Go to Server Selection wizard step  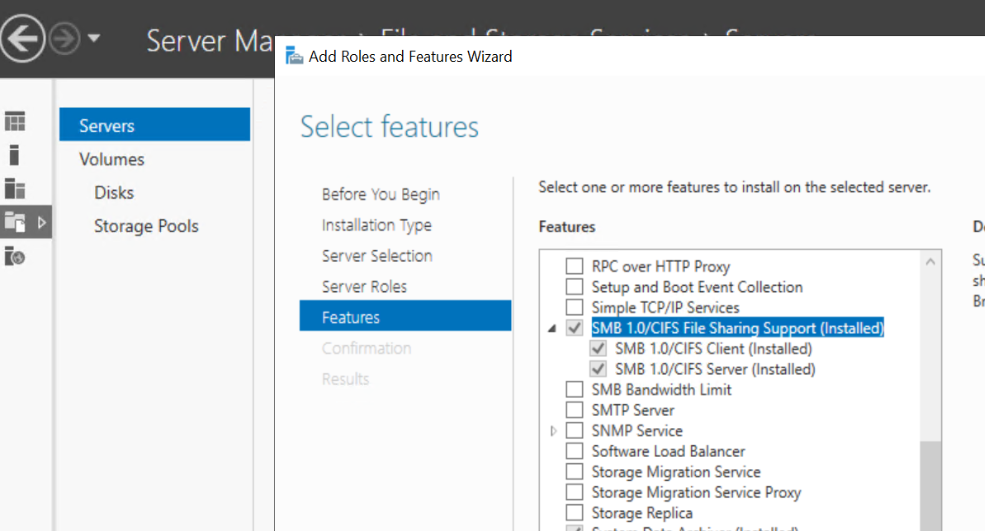(377, 256)
